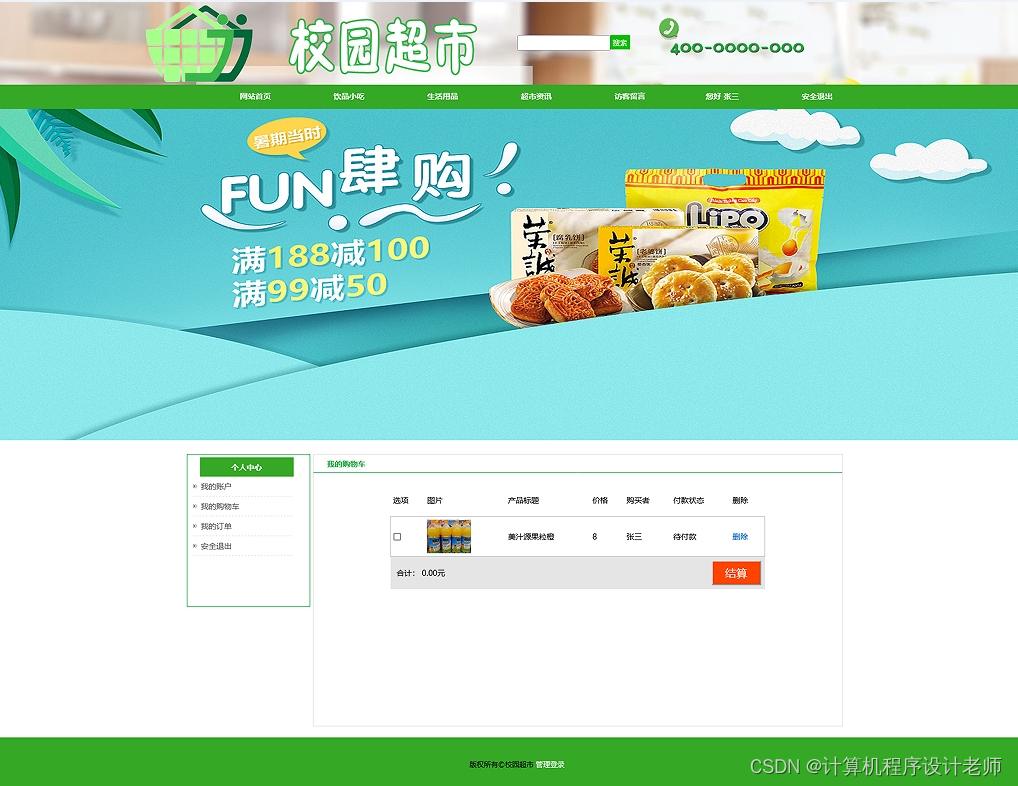Click the 选项 column header
Image resolution: width=1018 pixels, height=786 pixels.
[x=401, y=500]
